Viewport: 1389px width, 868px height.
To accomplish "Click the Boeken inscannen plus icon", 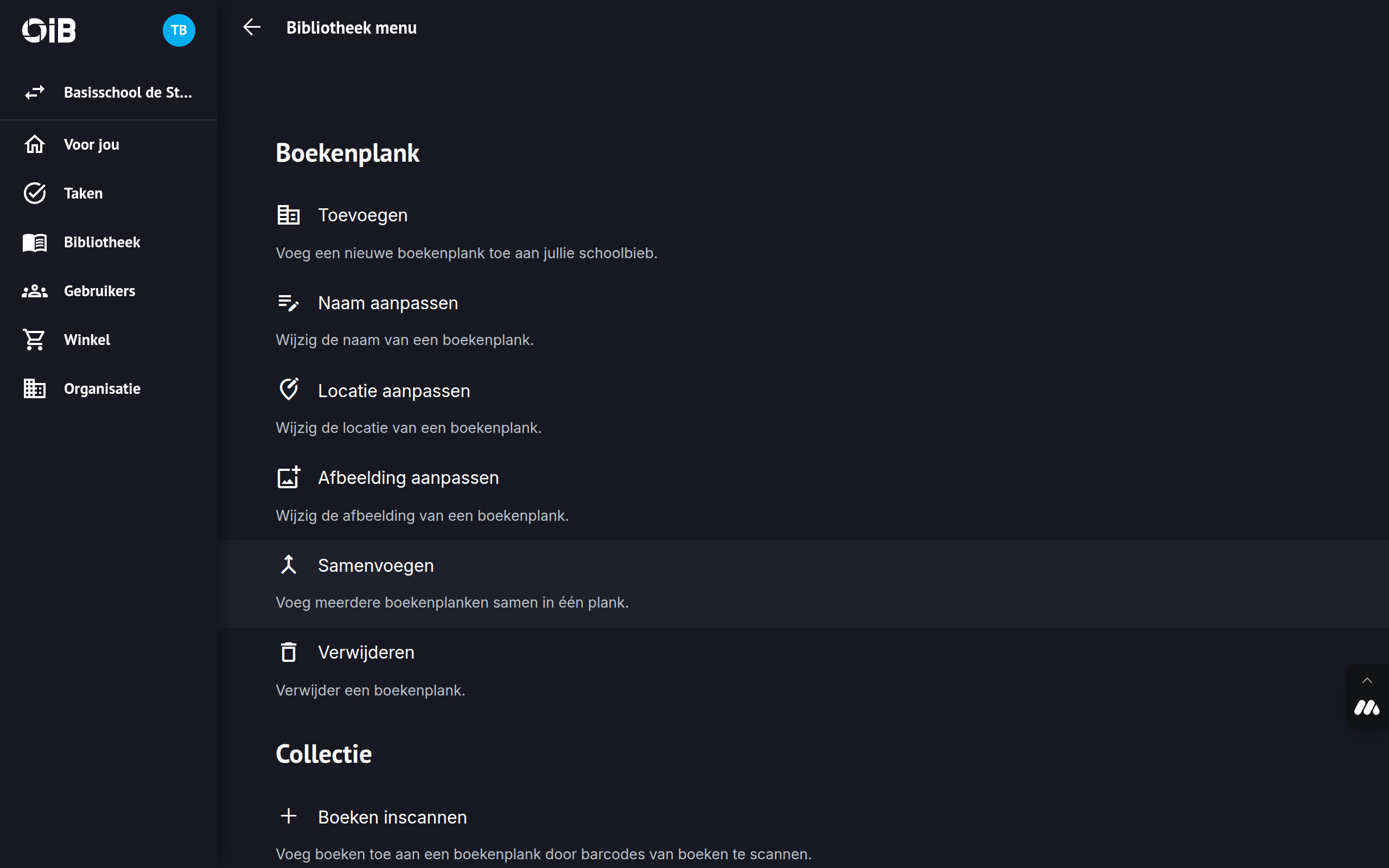I will 288,816.
